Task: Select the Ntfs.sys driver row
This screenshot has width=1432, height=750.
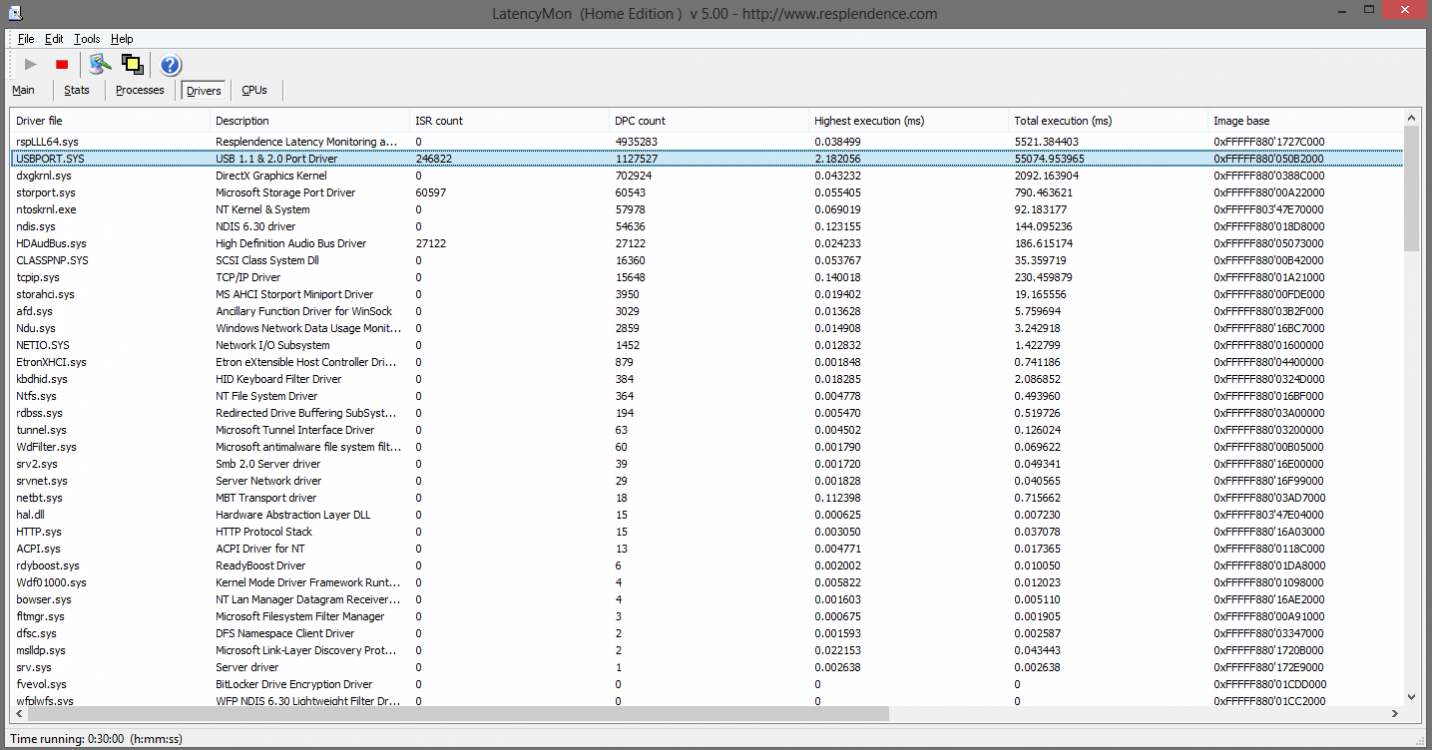Action: 707,397
